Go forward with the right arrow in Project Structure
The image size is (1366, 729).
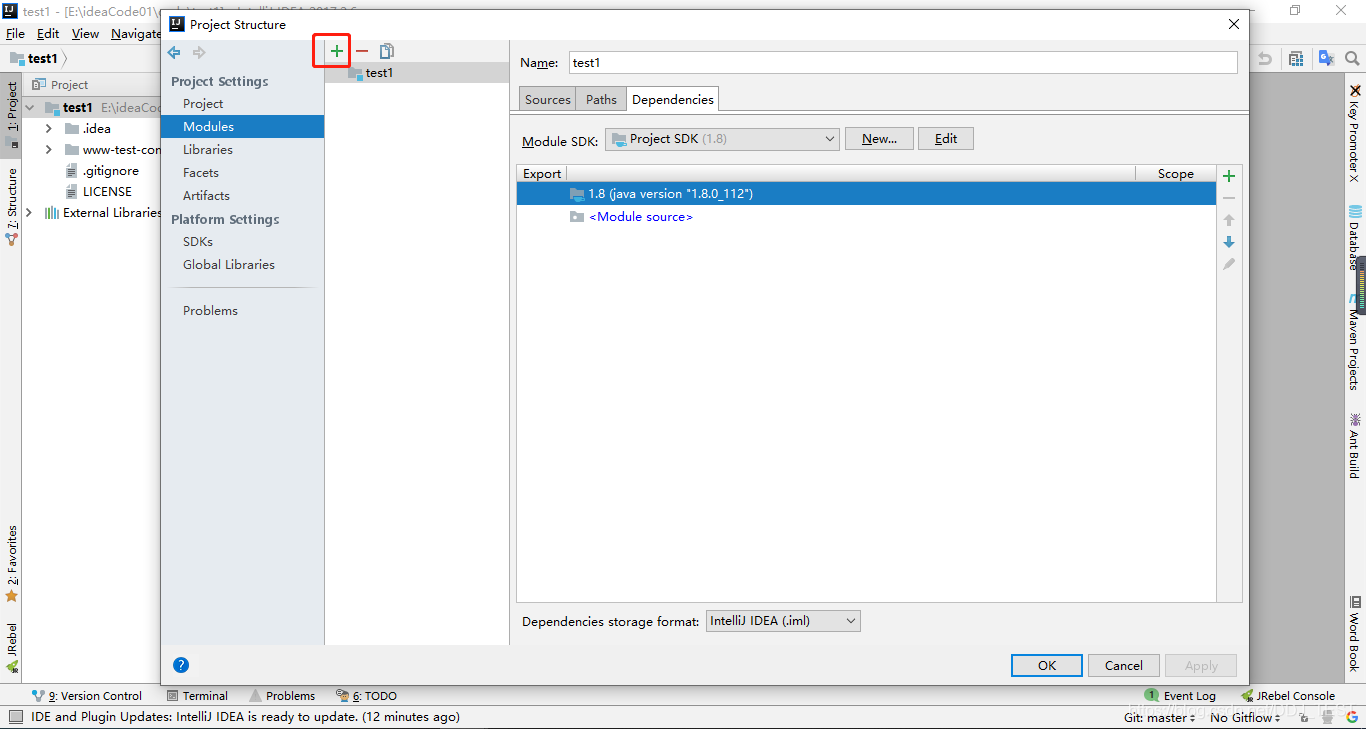199,52
